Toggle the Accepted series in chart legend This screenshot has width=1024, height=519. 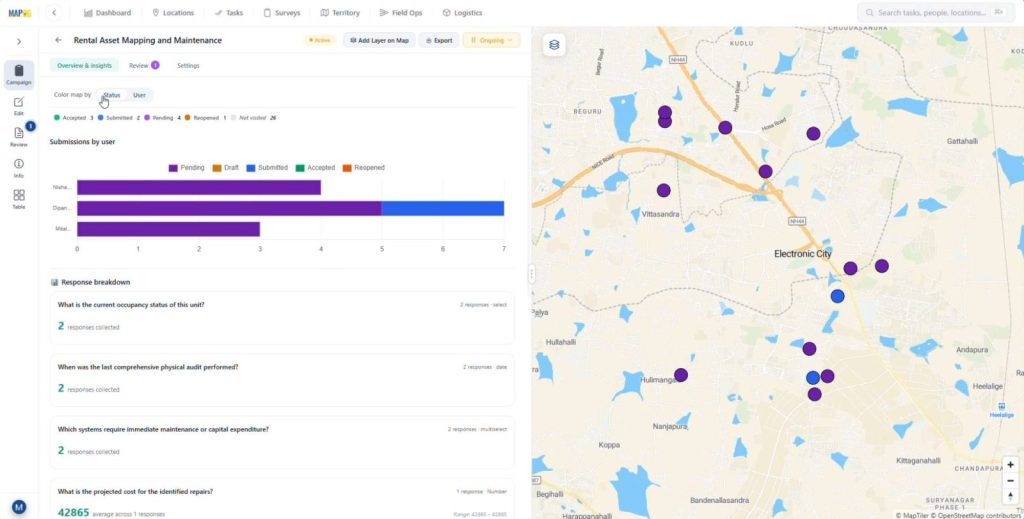[315, 168]
